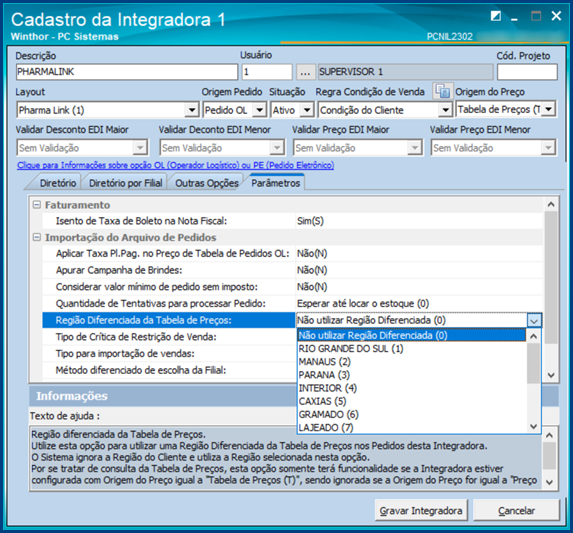
Task: Choose the MANAUS (2) region option
Action: point(325,362)
